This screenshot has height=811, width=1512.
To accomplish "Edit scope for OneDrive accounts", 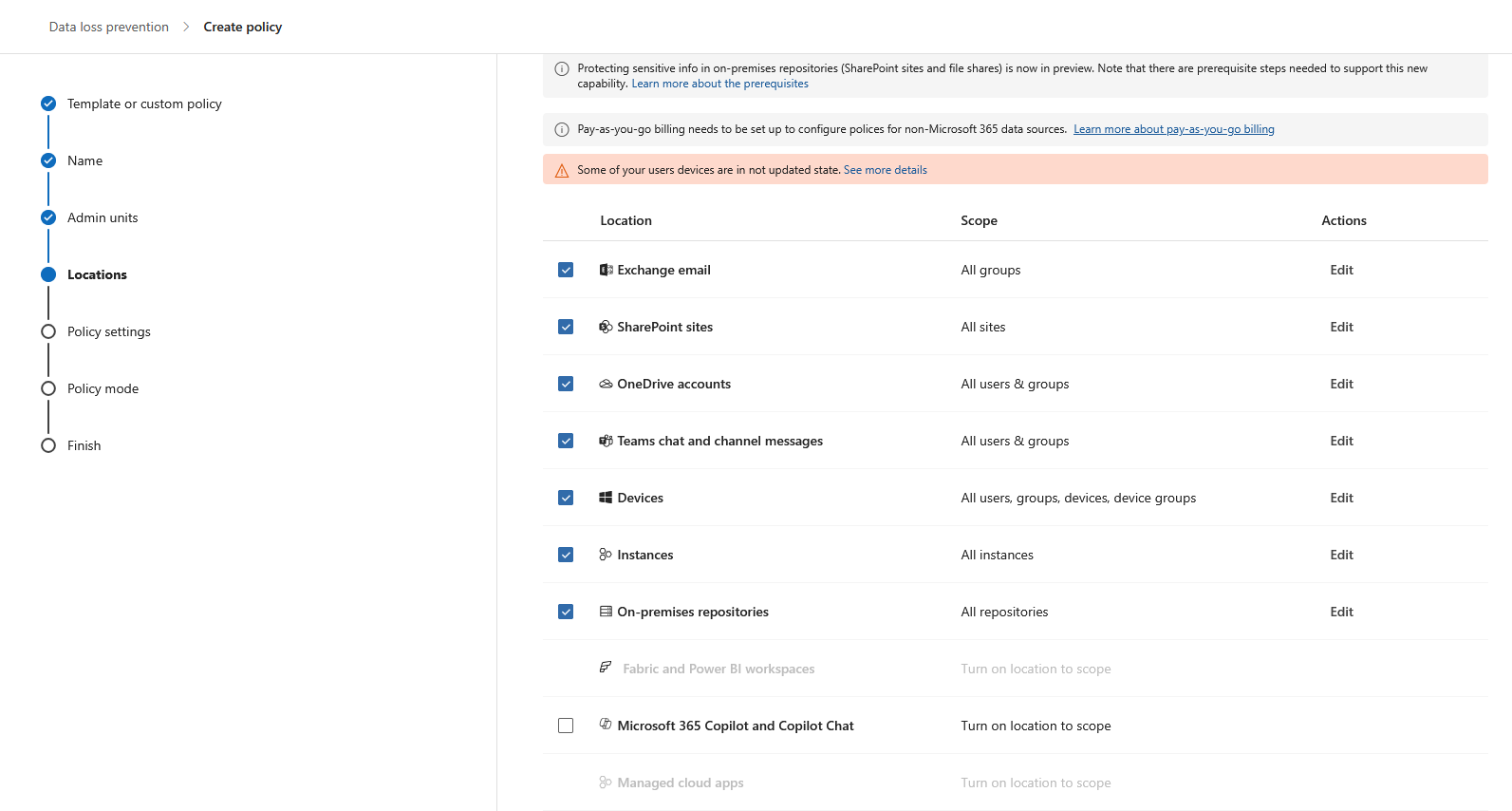I will point(1341,384).
